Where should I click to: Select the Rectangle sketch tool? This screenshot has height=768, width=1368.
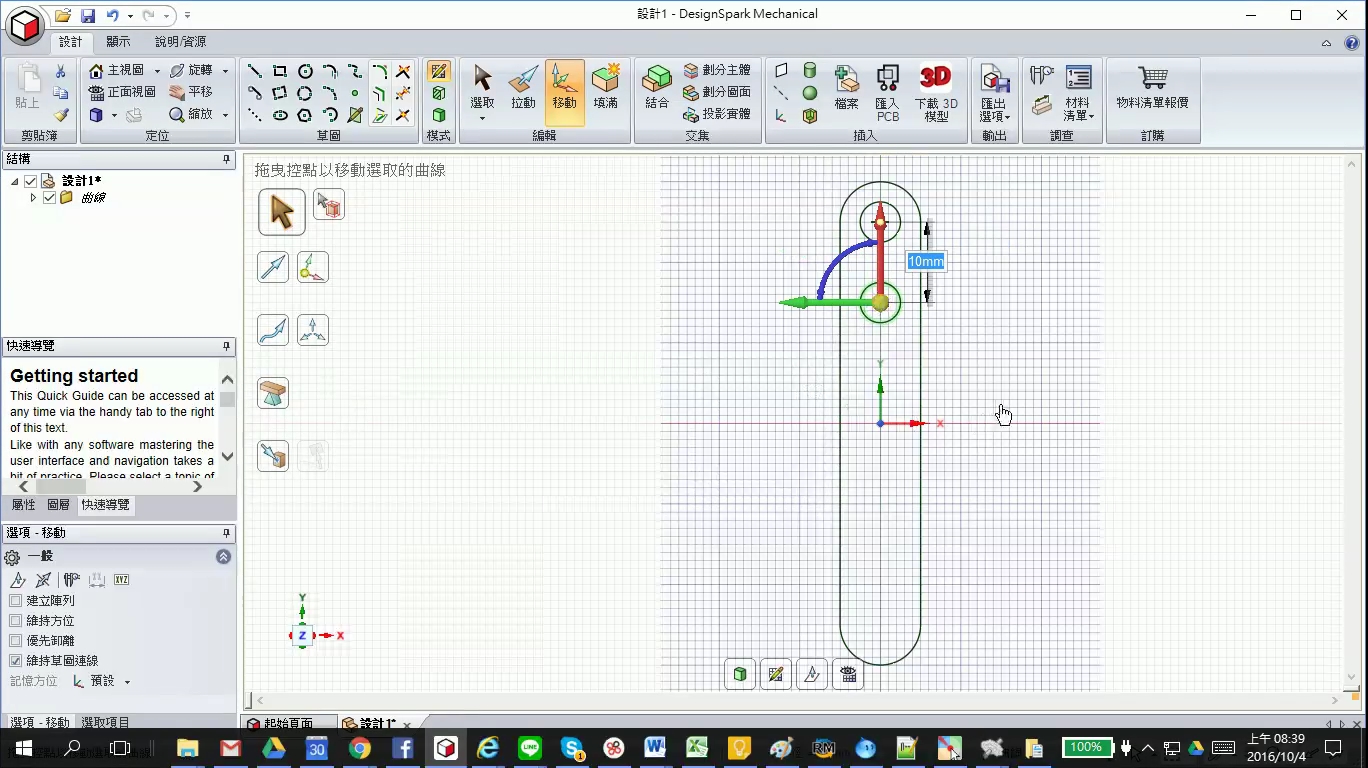tap(280, 71)
